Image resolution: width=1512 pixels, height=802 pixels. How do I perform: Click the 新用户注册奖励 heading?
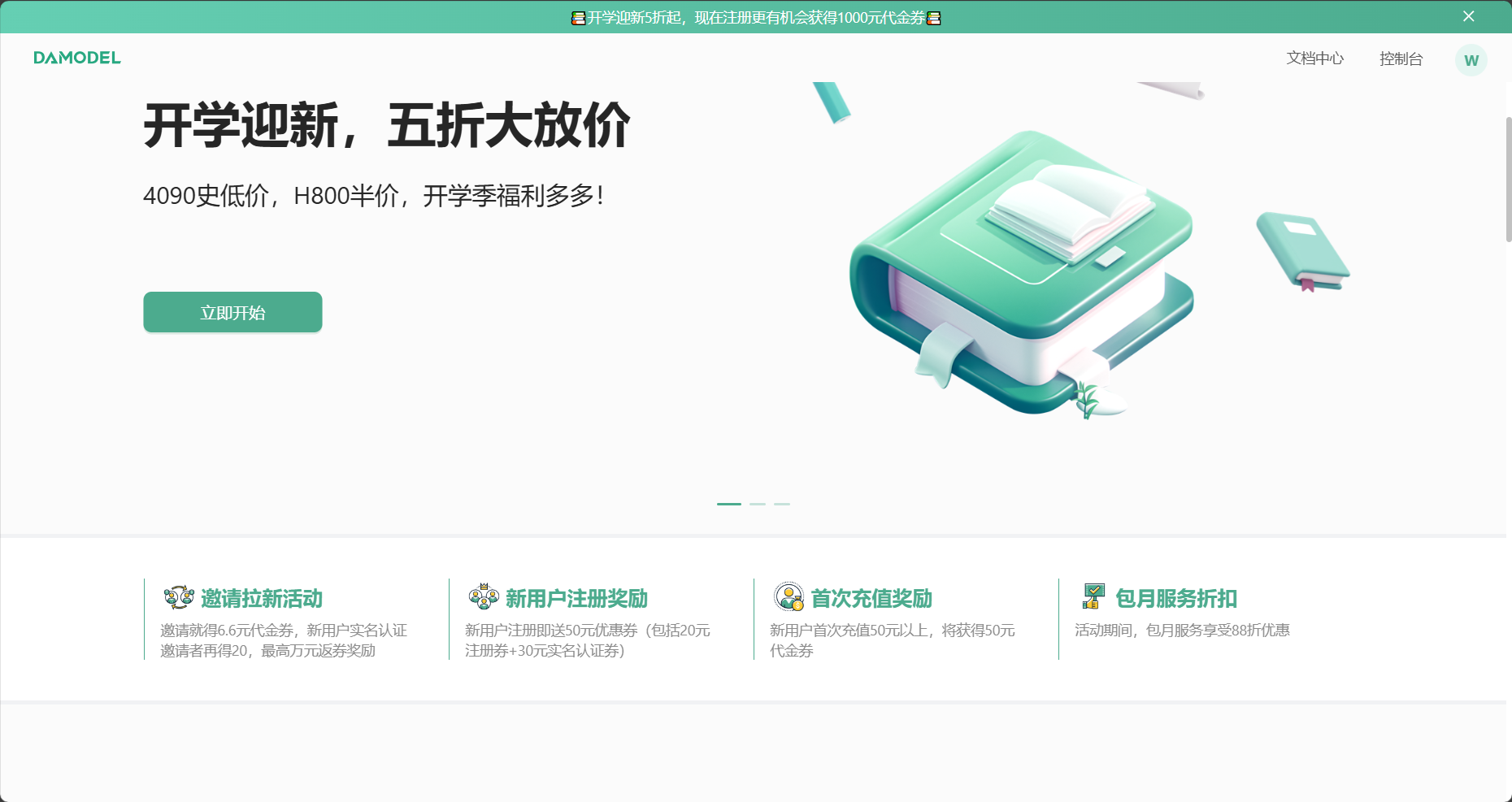[x=574, y=599]
